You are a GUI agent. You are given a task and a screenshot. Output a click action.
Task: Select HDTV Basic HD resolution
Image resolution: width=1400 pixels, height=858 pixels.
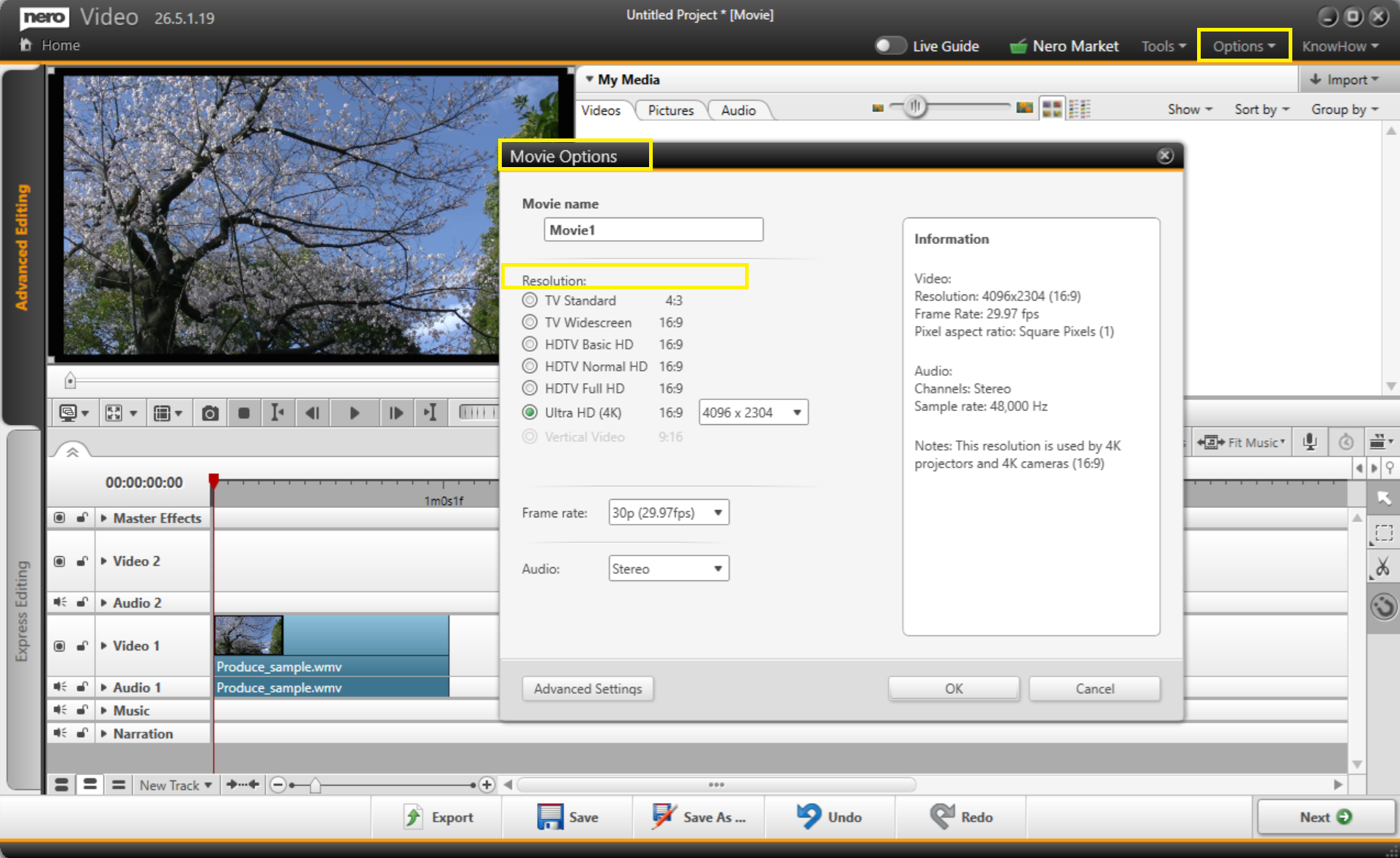[530, 344]
